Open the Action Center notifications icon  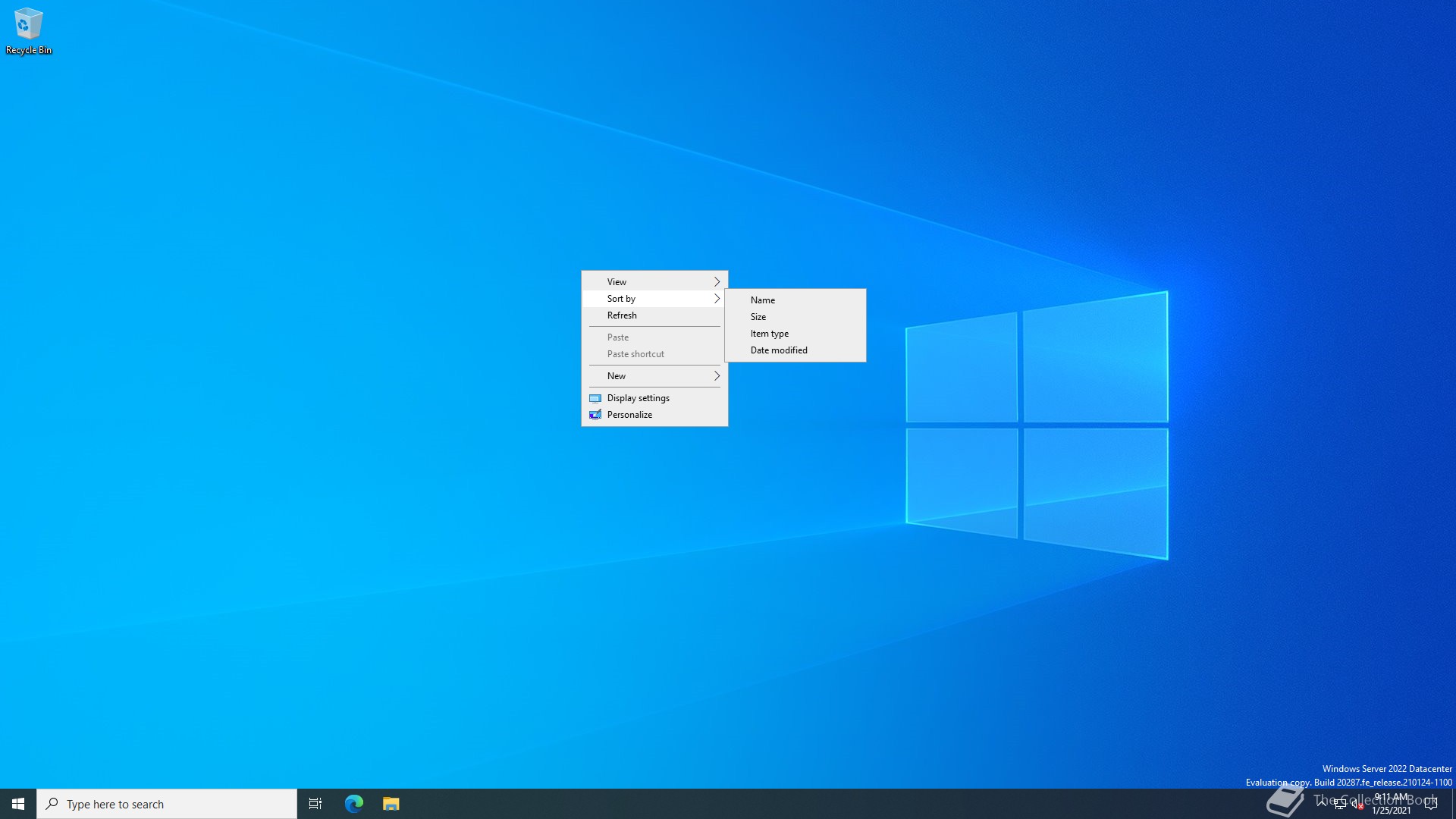(1431, 804)
